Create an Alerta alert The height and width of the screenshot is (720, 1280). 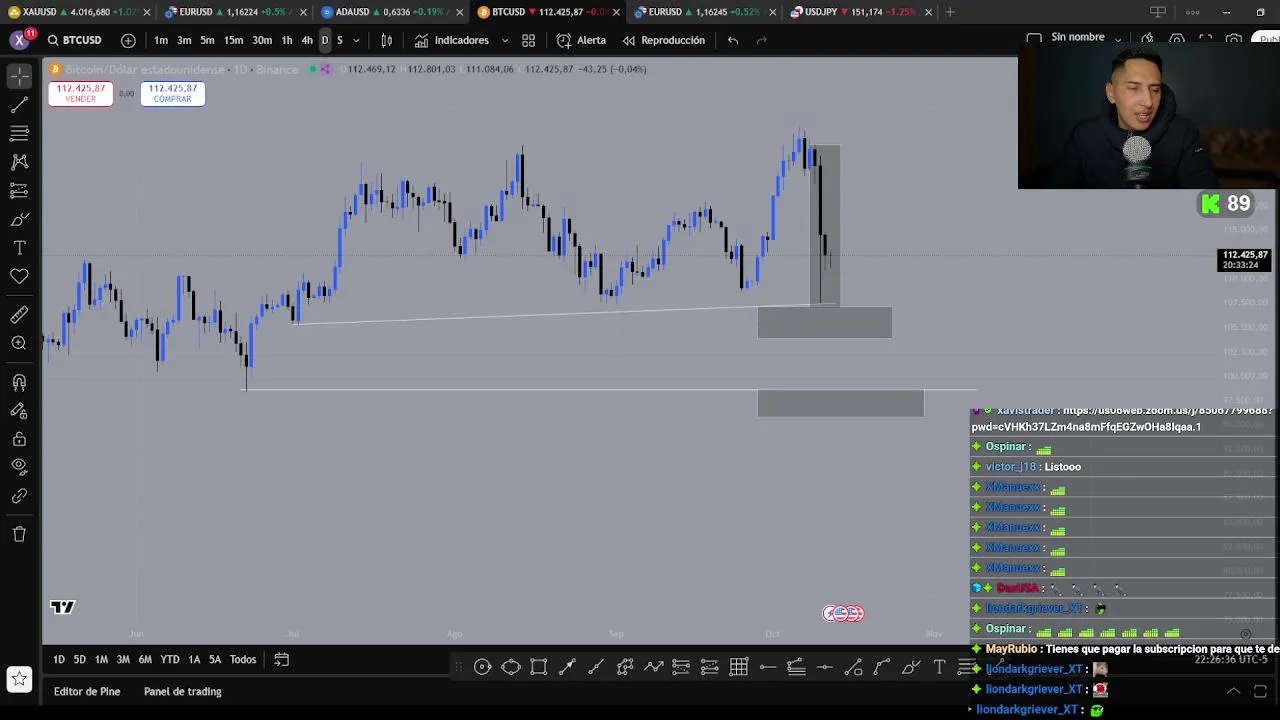point(581,40)
